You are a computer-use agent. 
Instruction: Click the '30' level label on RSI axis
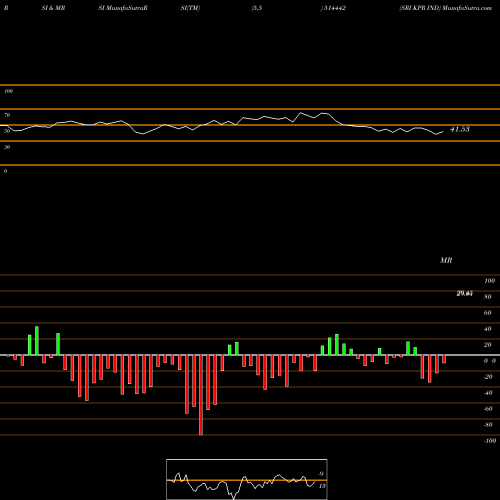click(7, 147)
